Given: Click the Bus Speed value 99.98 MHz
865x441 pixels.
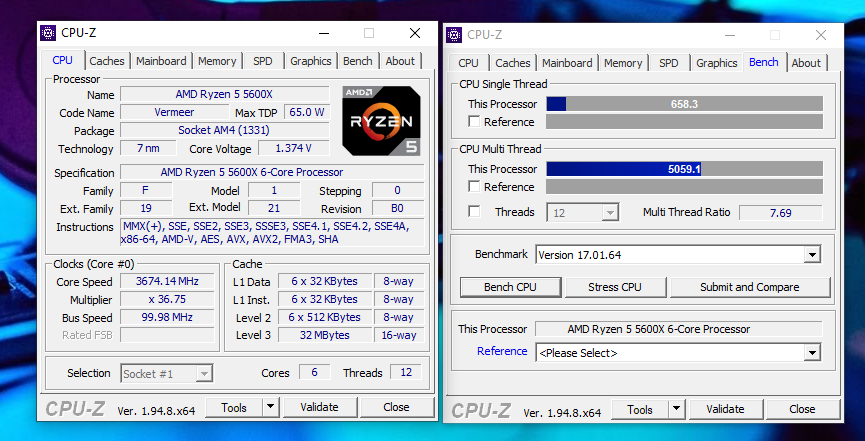Looking at the screenshot, I should tap(167, 317).
